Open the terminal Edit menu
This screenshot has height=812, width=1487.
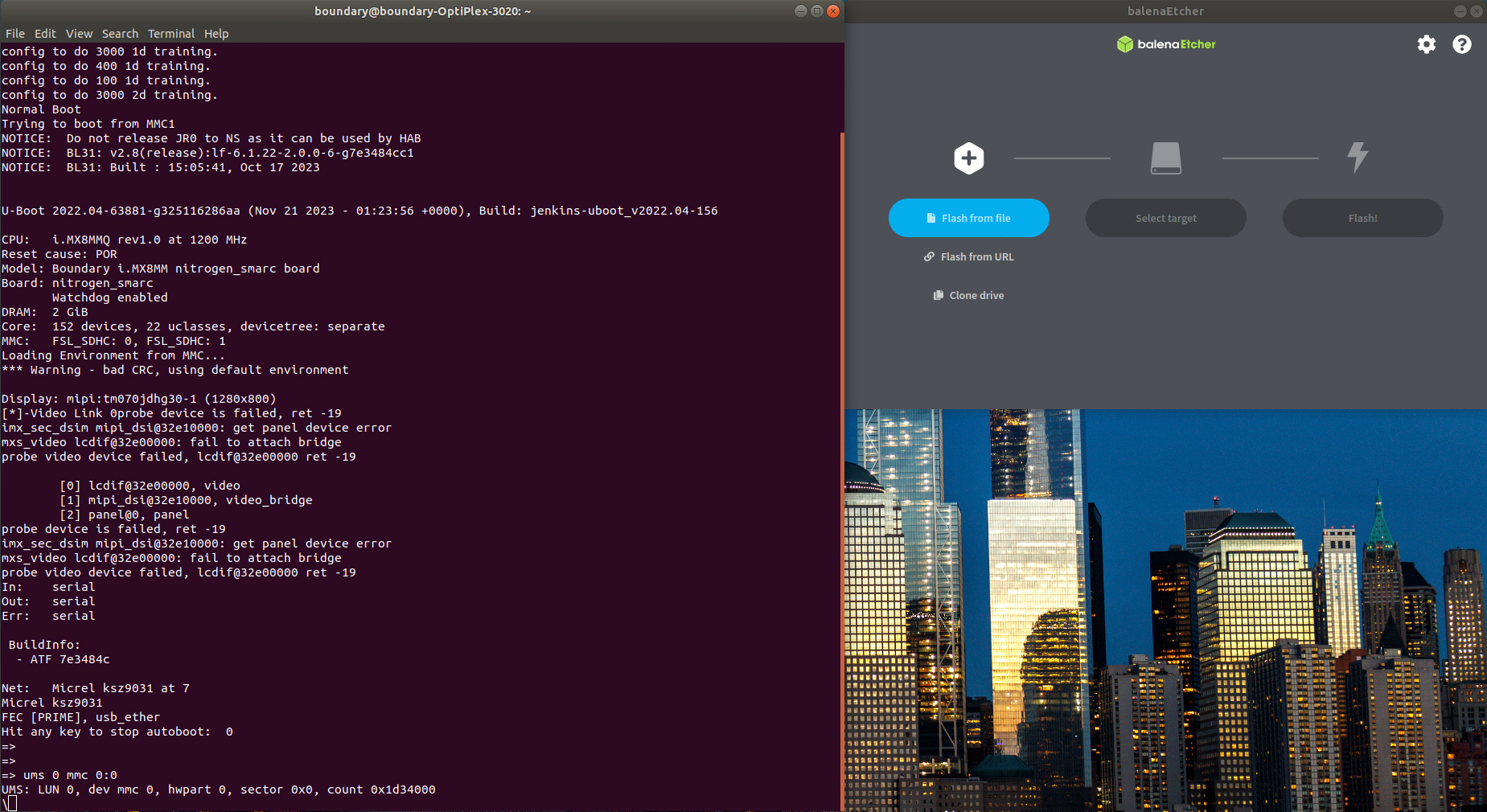point(45,34)
